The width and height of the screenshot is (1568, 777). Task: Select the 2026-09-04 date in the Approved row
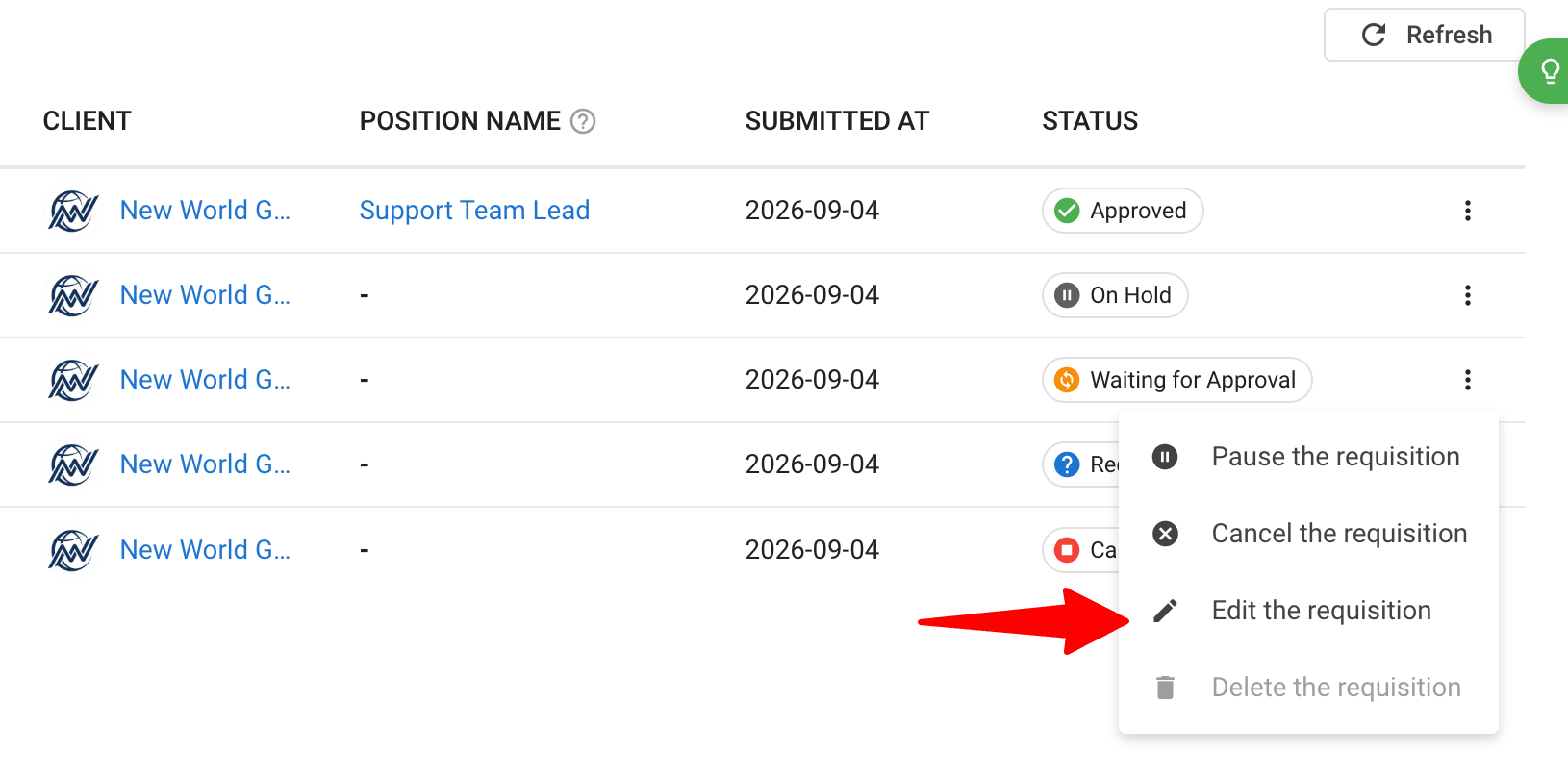[x=812, y=211]
